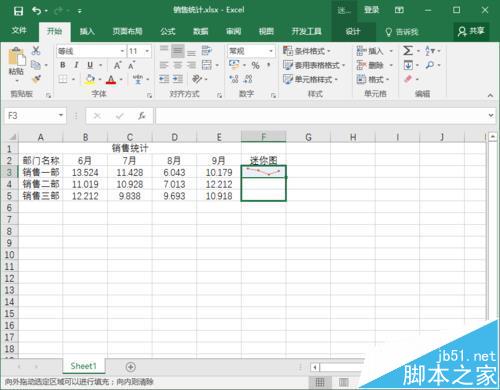500x390 pixels.
Task: Open the Name Box dropdown arrow
Action: [61, 115]
